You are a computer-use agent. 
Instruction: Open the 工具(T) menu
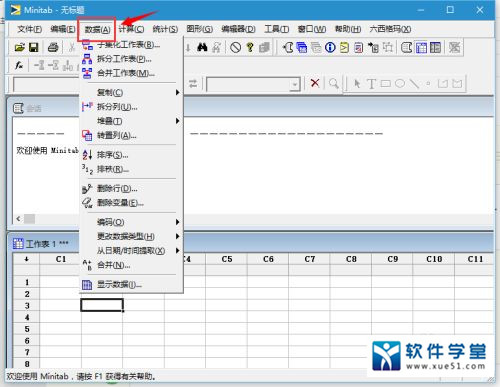(277, 29)
